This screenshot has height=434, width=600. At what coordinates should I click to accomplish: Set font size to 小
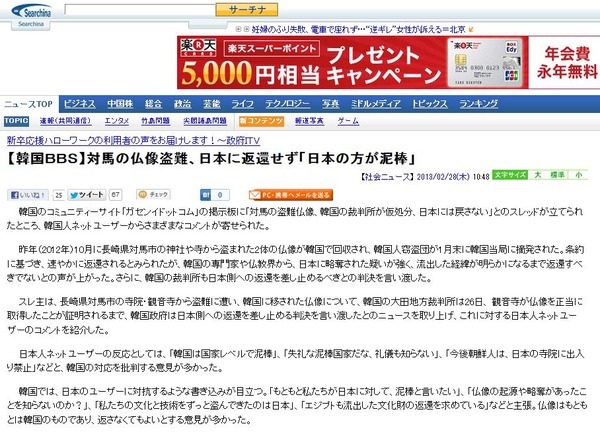(579, 175)
